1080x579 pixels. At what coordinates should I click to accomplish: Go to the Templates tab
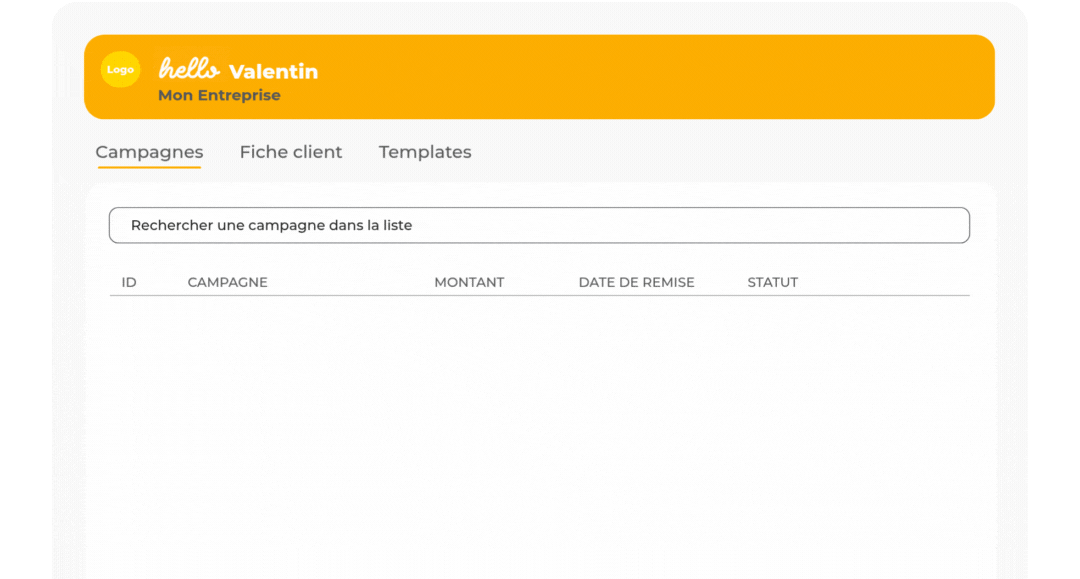point(425,151)
